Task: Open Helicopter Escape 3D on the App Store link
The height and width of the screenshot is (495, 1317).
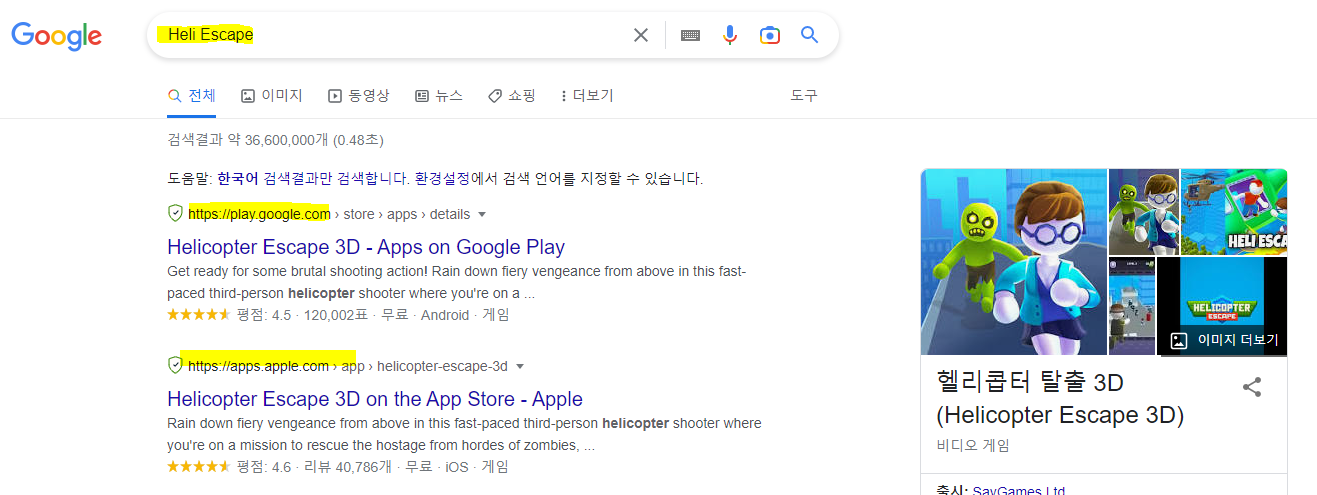Action: tap(375, 398)
